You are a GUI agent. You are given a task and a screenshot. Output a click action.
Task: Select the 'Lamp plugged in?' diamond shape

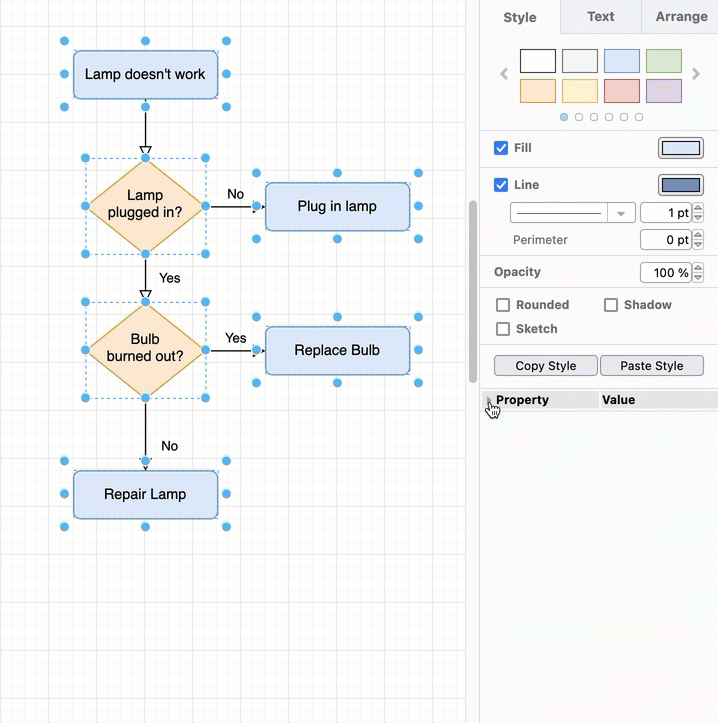145,205
